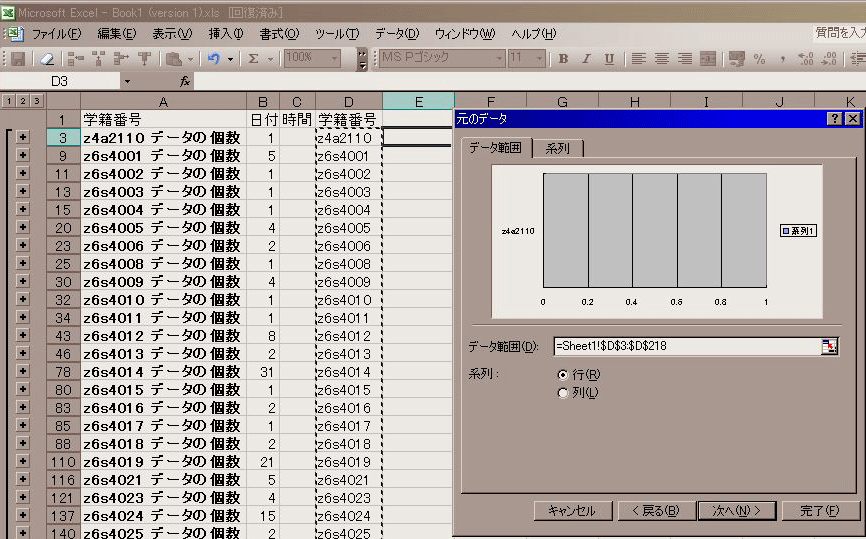Switch to the 系列 tab
866x539 pixels.
click(x=557, y=148)
